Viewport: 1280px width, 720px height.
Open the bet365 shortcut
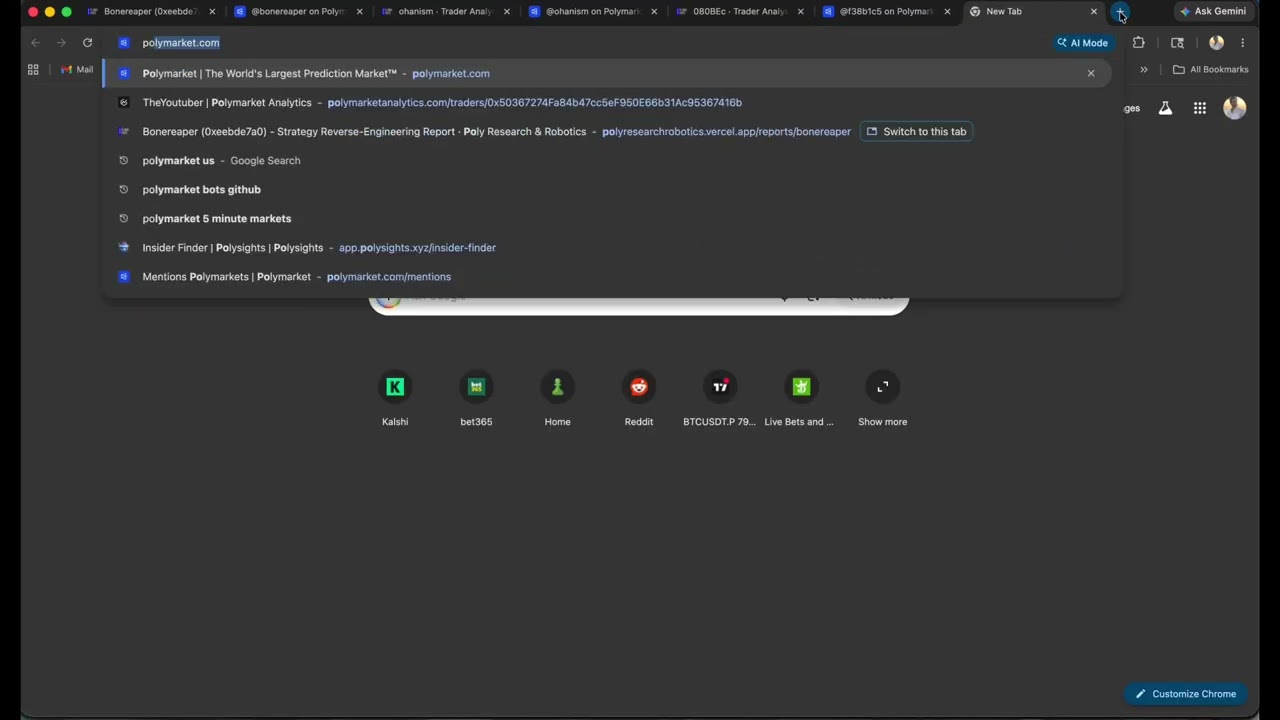point(476,399)
